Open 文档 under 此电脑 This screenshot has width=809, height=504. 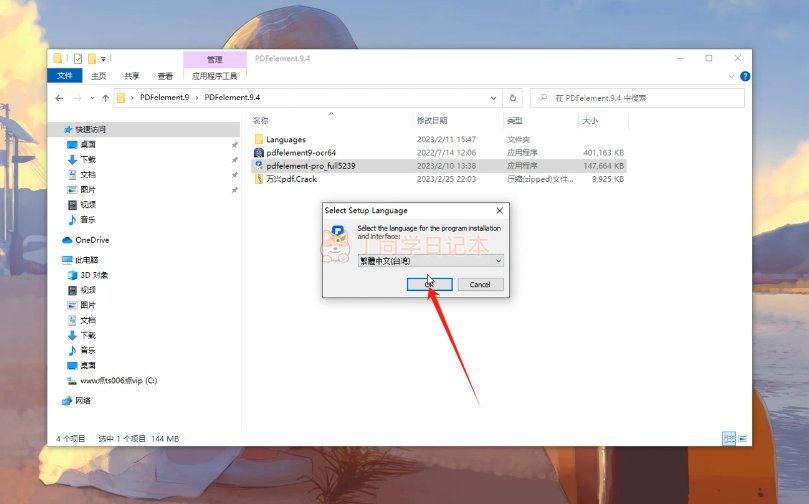(x=88, y=320)
